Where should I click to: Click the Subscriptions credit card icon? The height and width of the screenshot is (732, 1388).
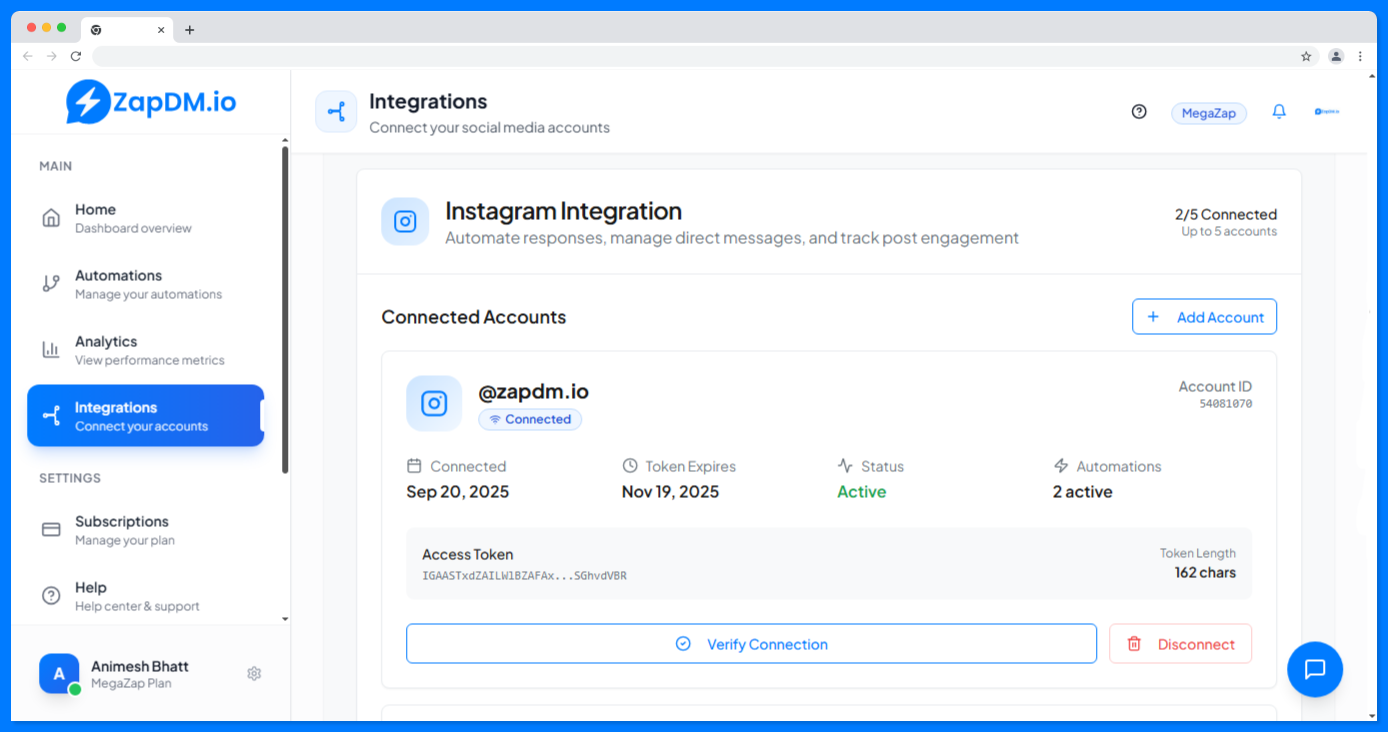click(51, 530)
